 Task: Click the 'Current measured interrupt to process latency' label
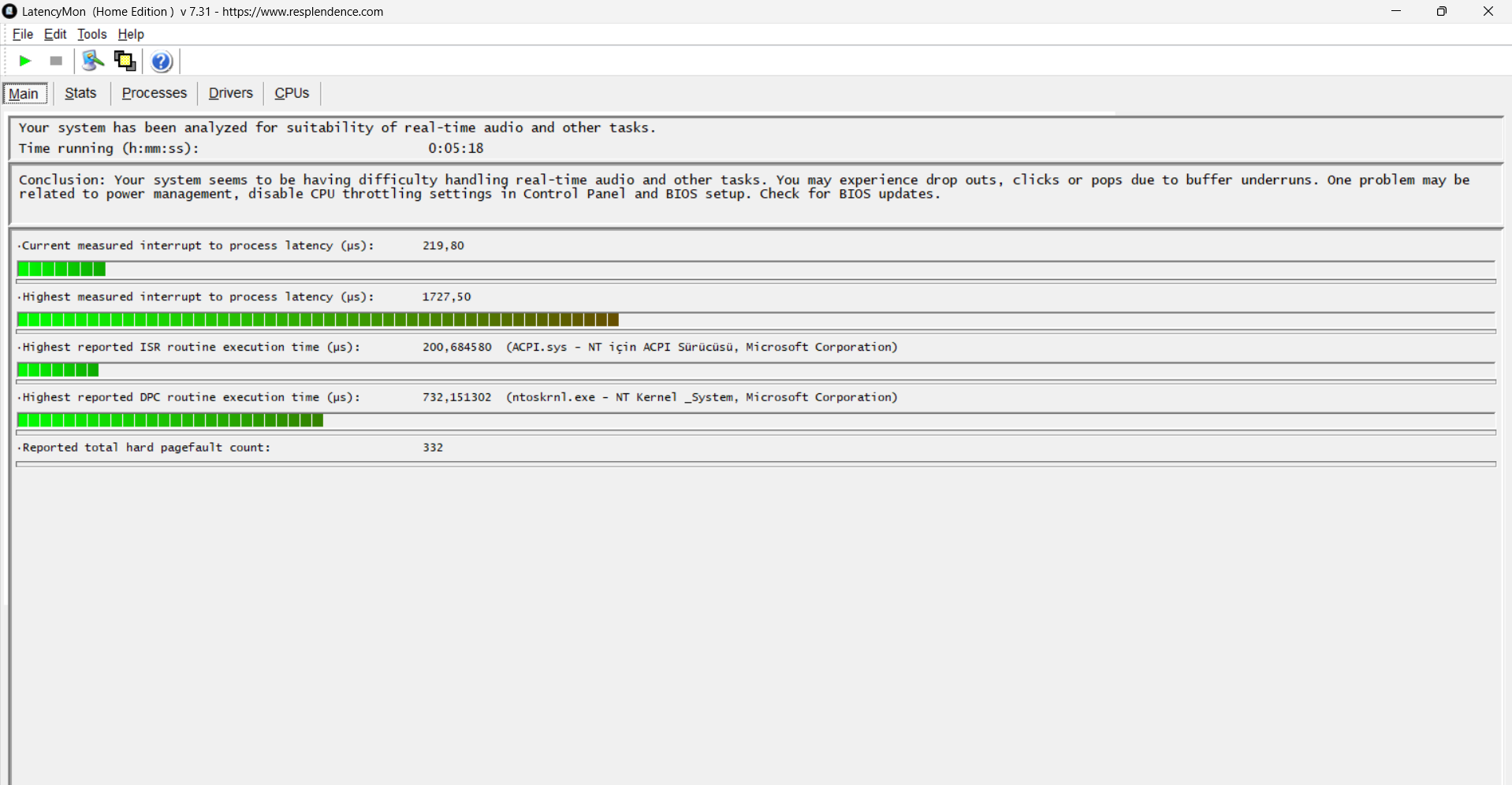point(197,246)
